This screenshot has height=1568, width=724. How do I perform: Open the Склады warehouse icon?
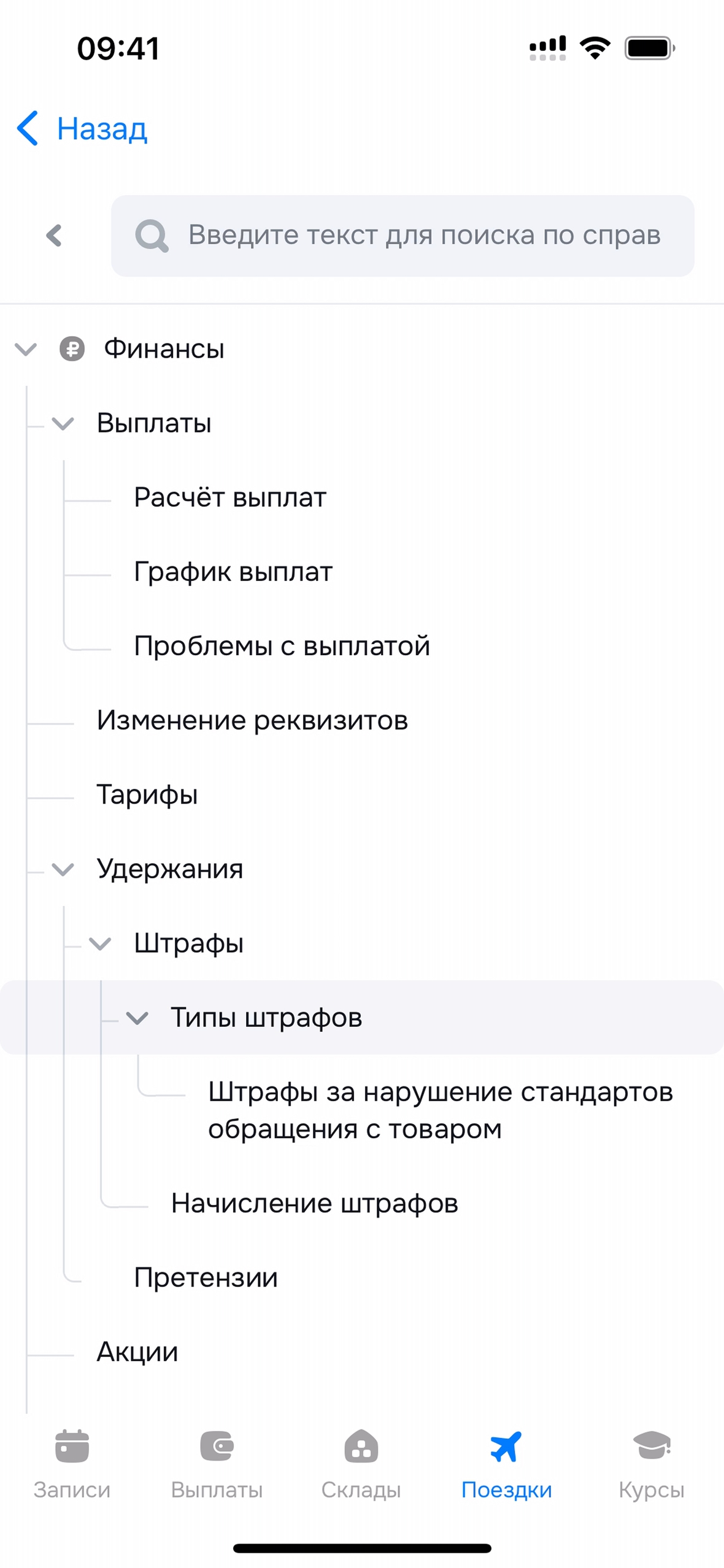361,1447
